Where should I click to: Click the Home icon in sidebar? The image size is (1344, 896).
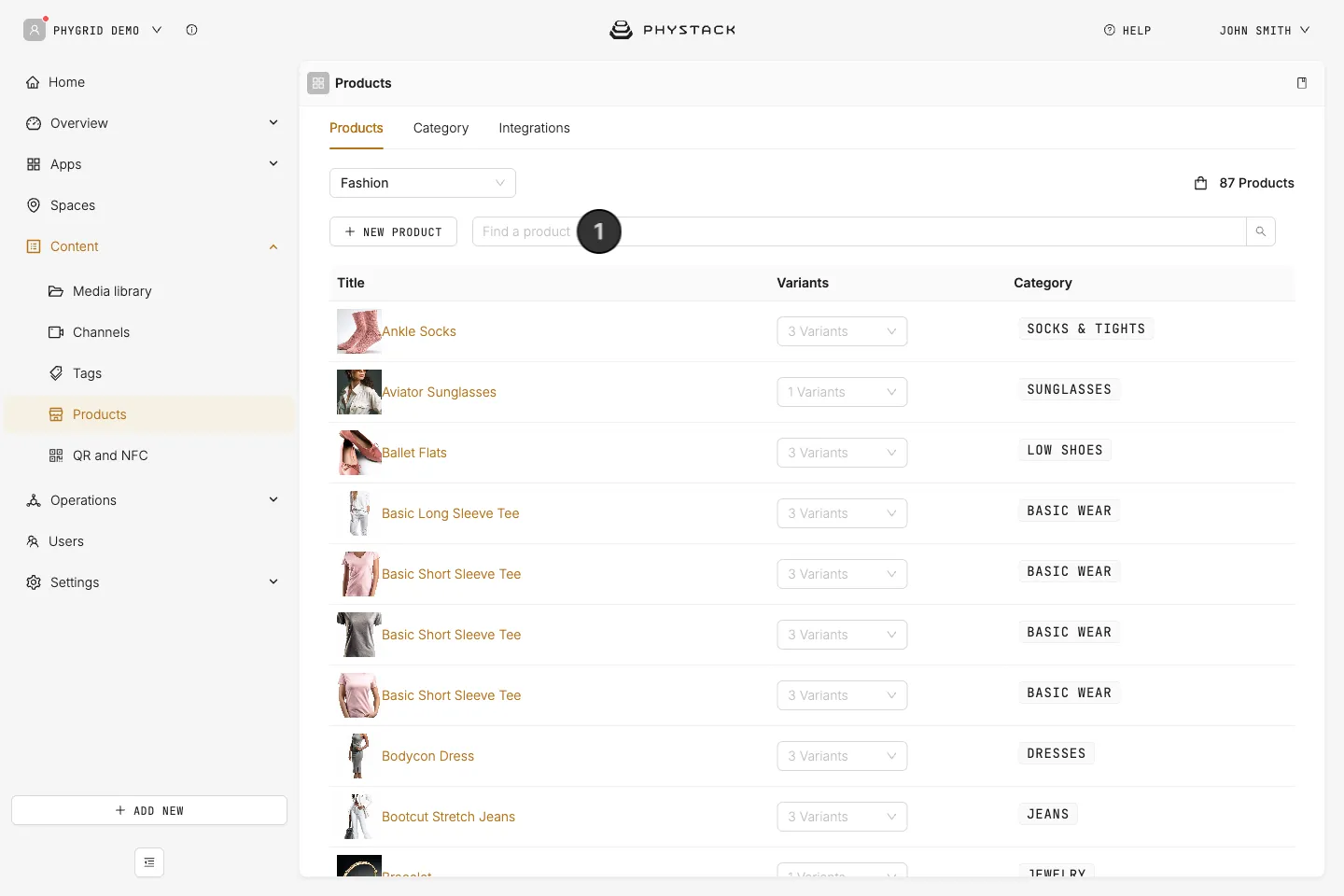click(x=34, y=82)
